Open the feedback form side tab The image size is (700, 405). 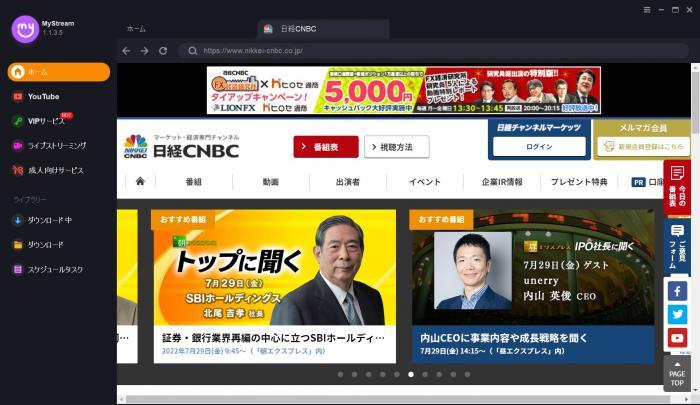pos(677,246)
